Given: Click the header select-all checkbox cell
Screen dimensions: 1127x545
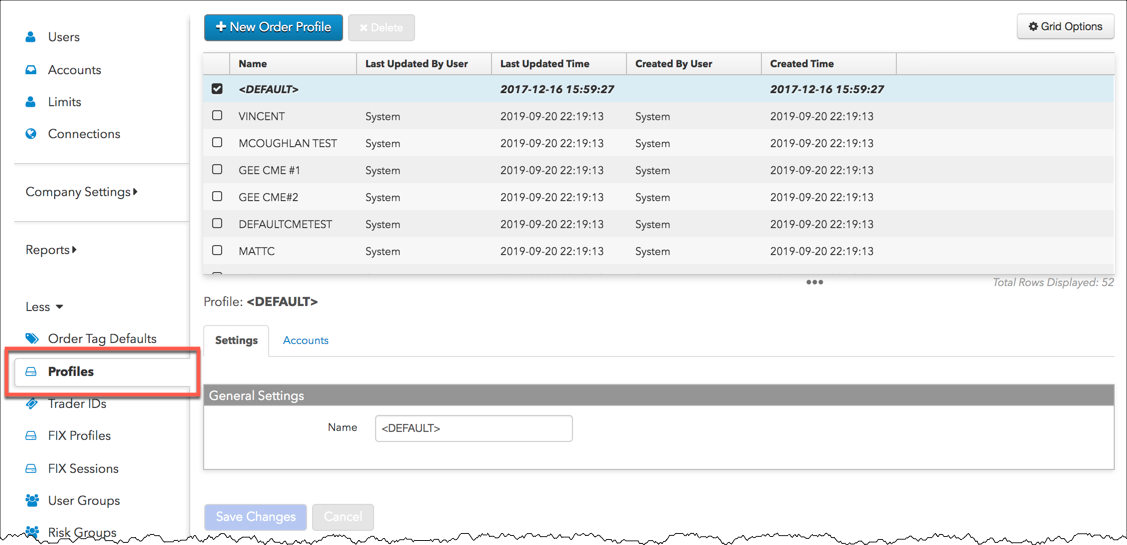Looking at the screenshot, I should pyautogui.click(x=216, y=63).
